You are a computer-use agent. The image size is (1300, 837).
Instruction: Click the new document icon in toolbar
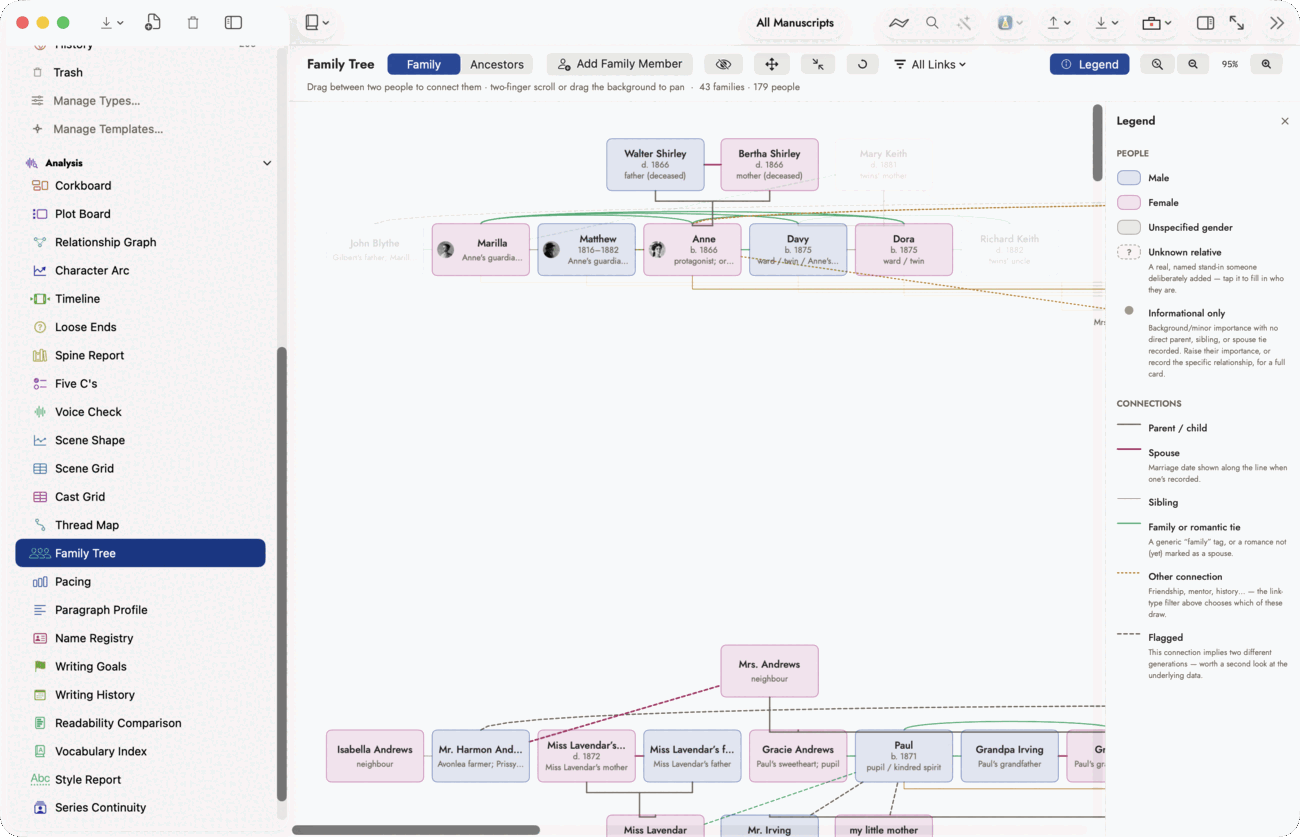click(x=152, y=23)
